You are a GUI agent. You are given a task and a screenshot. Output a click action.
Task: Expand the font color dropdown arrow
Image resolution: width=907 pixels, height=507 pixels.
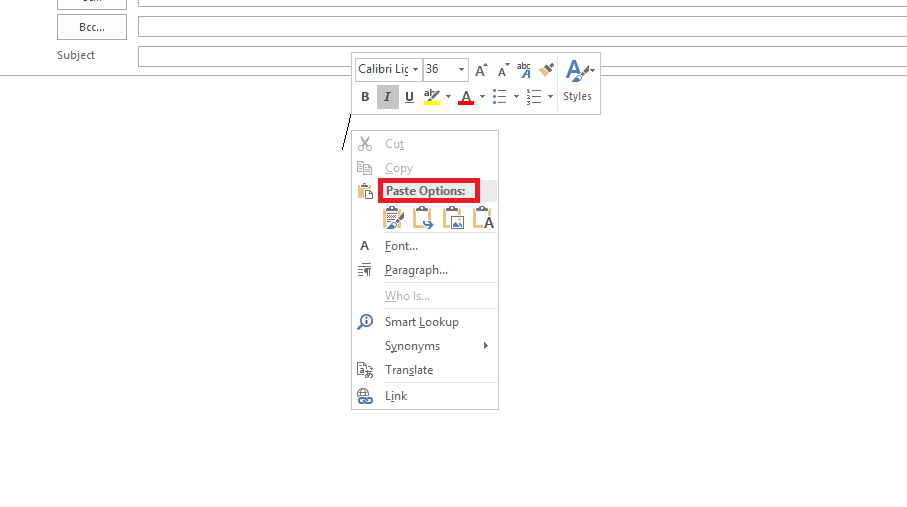(x=482, y=97)
